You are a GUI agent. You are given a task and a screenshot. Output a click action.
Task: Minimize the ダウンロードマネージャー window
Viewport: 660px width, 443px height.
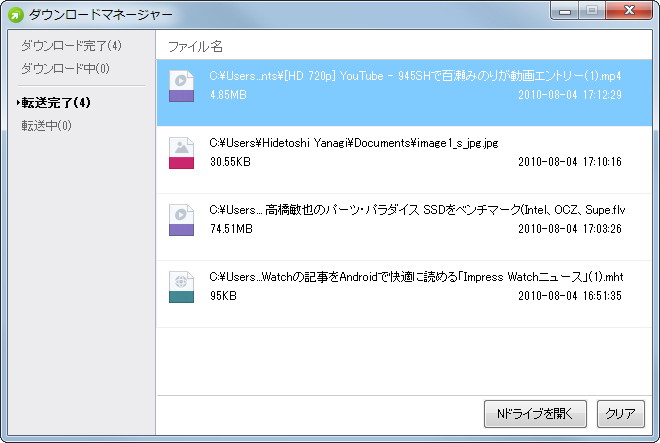coord(565,11)
